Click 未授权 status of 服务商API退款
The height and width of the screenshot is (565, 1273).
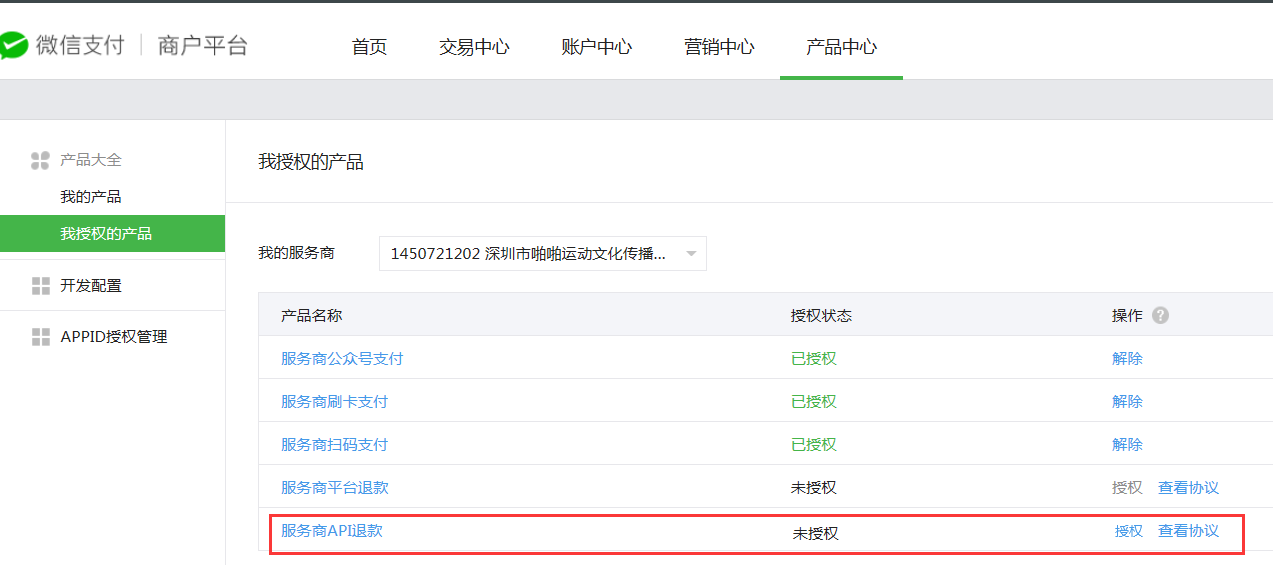pos(815,533)
